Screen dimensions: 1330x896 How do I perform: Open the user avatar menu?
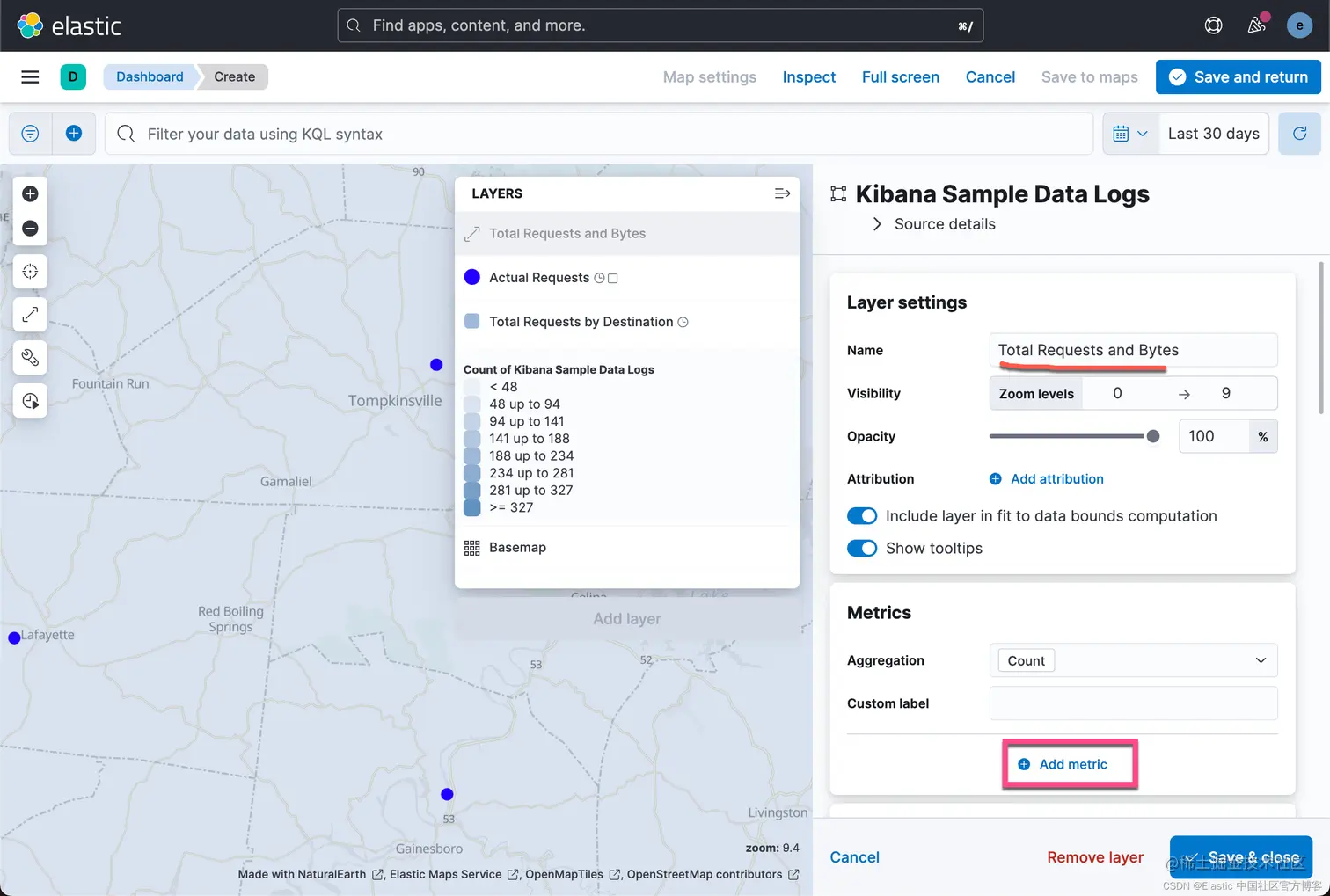[1299, 25]
